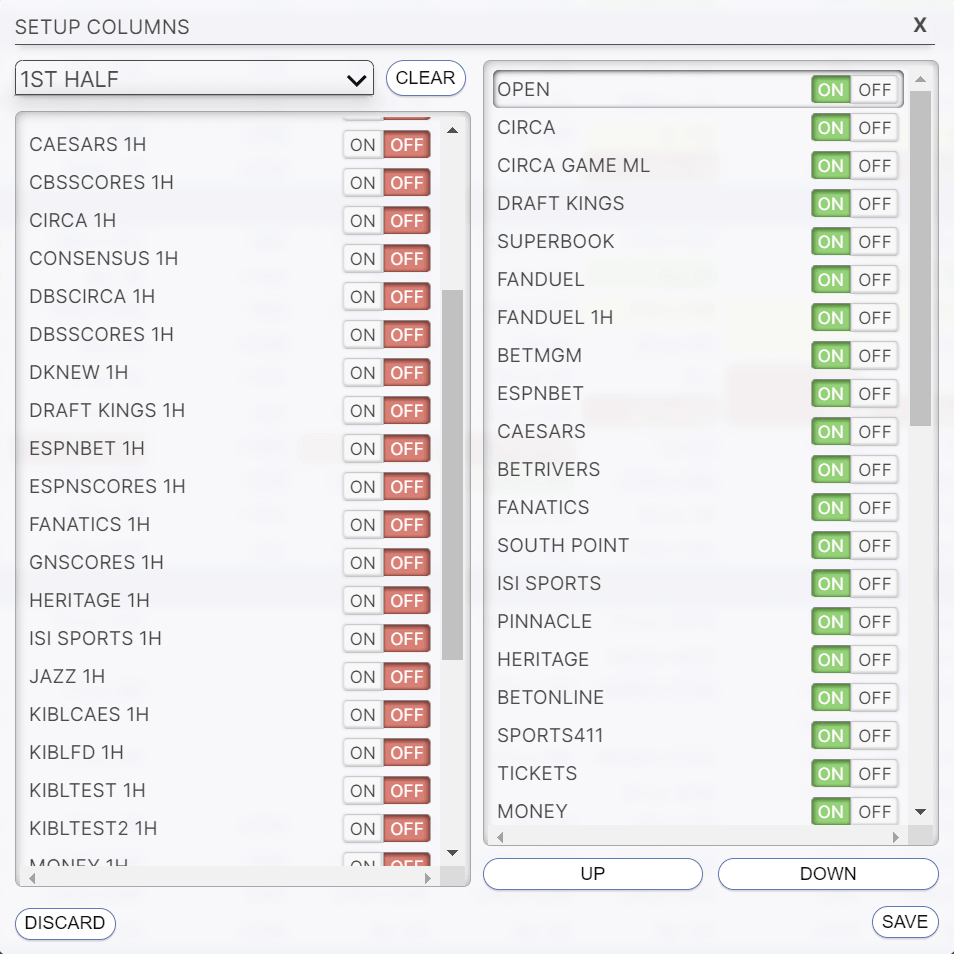Click left list vertical scrollbar thumb
Screen dimensions: 954x954
tap(452, 475)
